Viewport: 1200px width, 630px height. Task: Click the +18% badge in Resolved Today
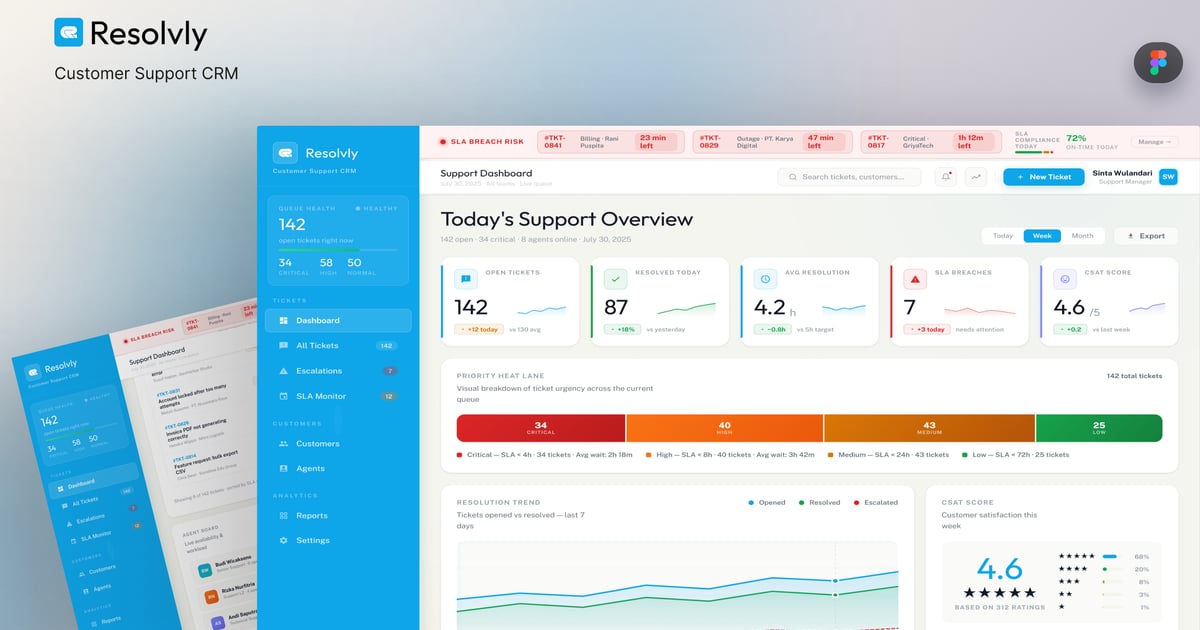(622, 329)
